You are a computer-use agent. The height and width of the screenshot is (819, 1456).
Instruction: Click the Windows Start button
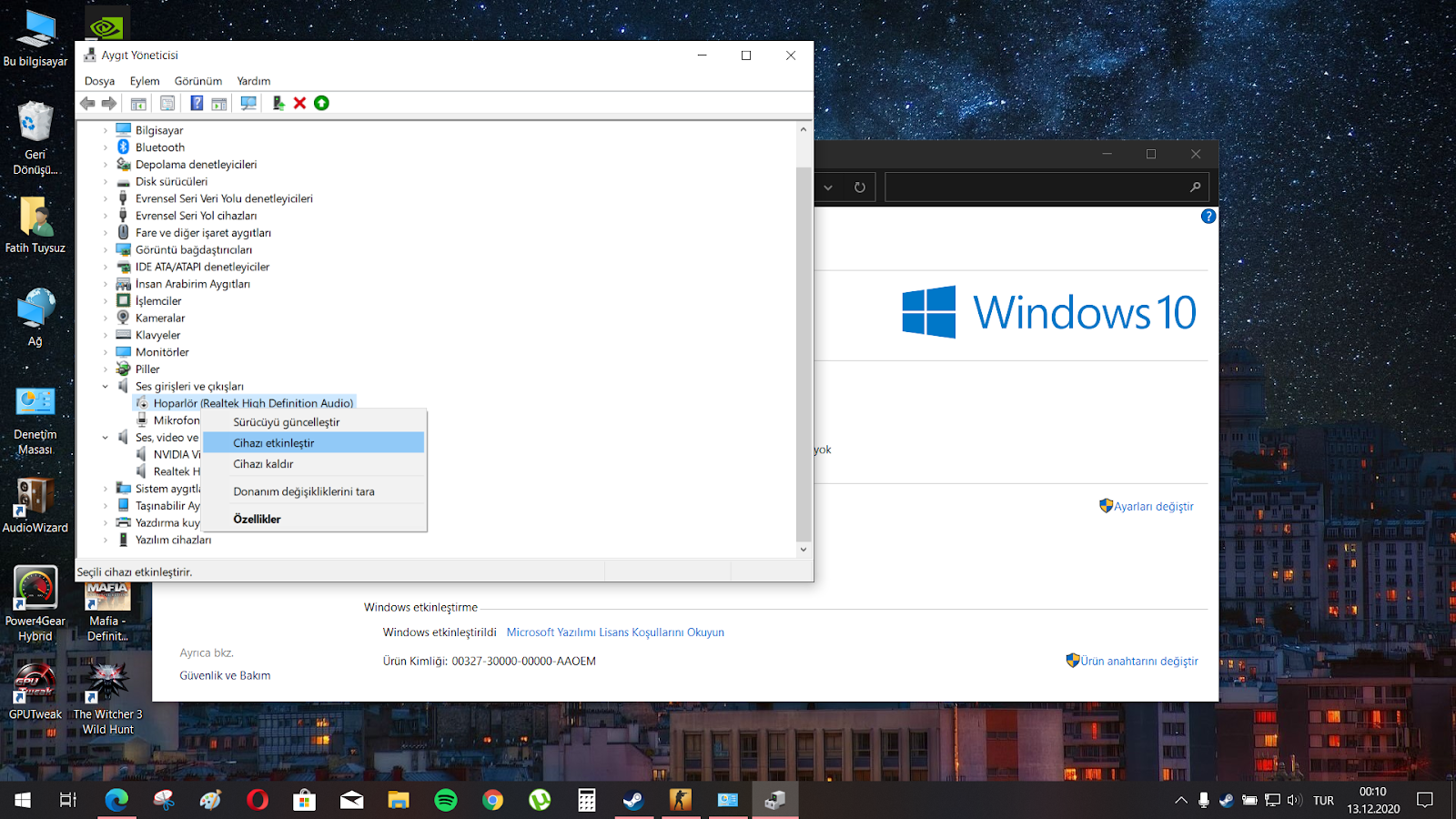point(23,800)
